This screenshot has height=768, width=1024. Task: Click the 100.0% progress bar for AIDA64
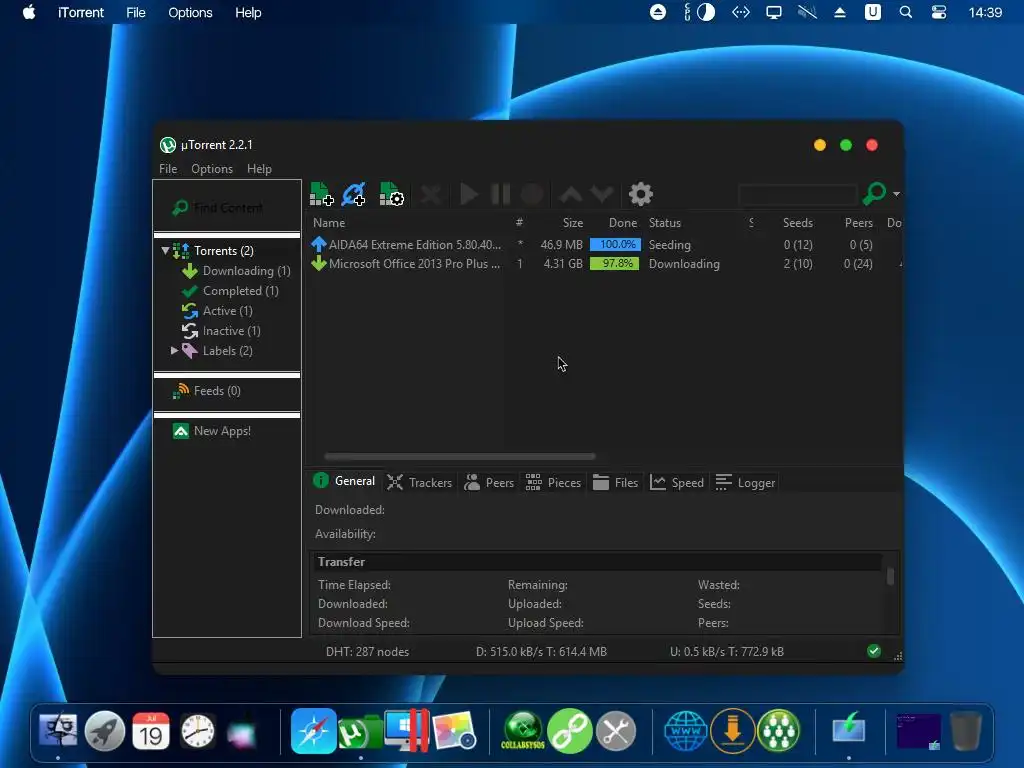[x=615, y=245]
